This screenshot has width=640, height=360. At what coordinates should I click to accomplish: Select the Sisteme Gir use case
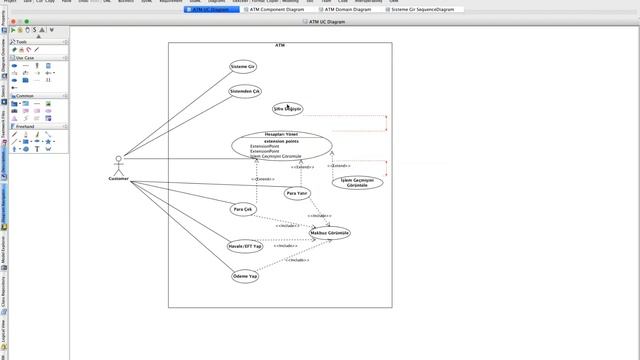243,67
